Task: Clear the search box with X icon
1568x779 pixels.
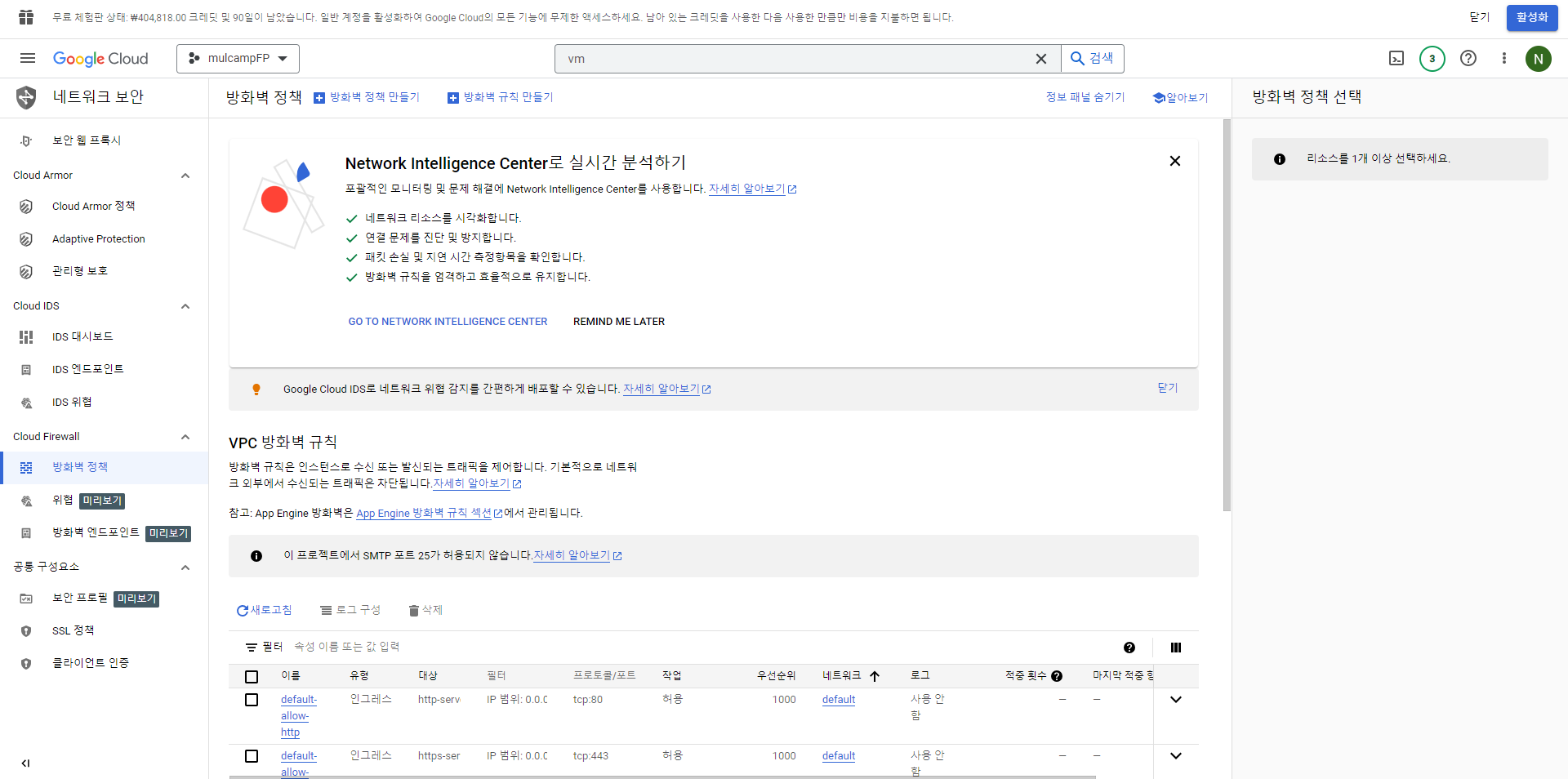Action: pyautogui.click(x=1041, y=59)
